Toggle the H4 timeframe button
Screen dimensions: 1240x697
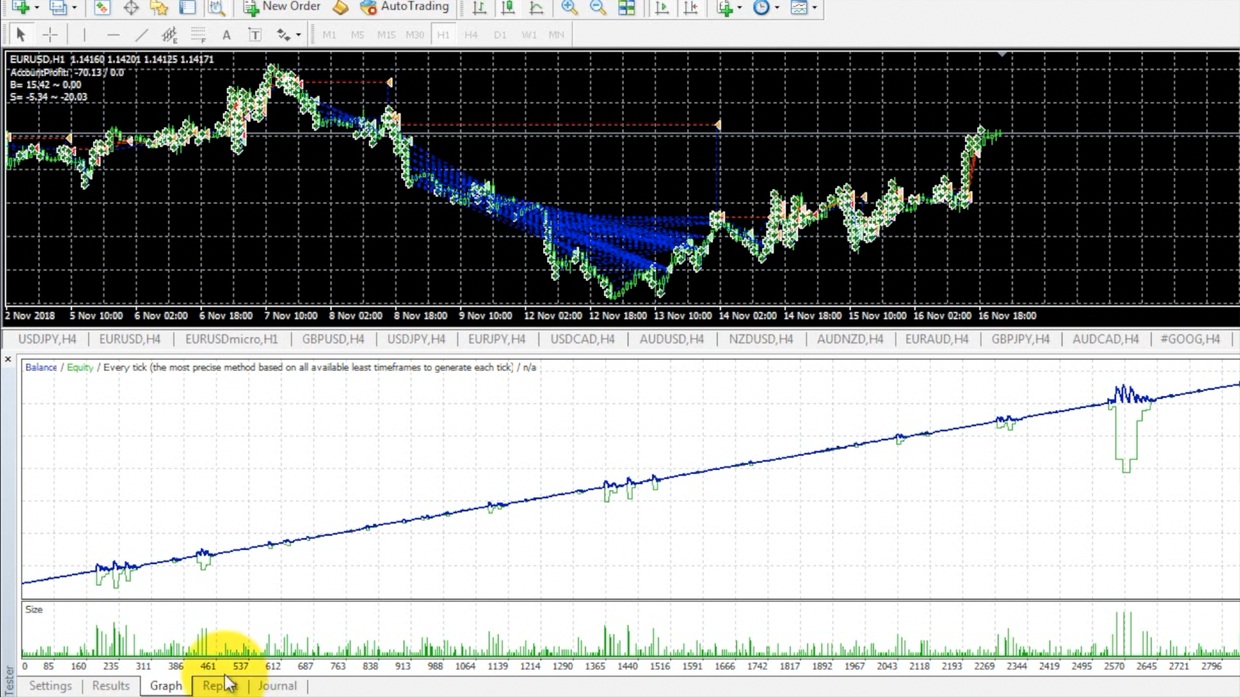(471, 35)
